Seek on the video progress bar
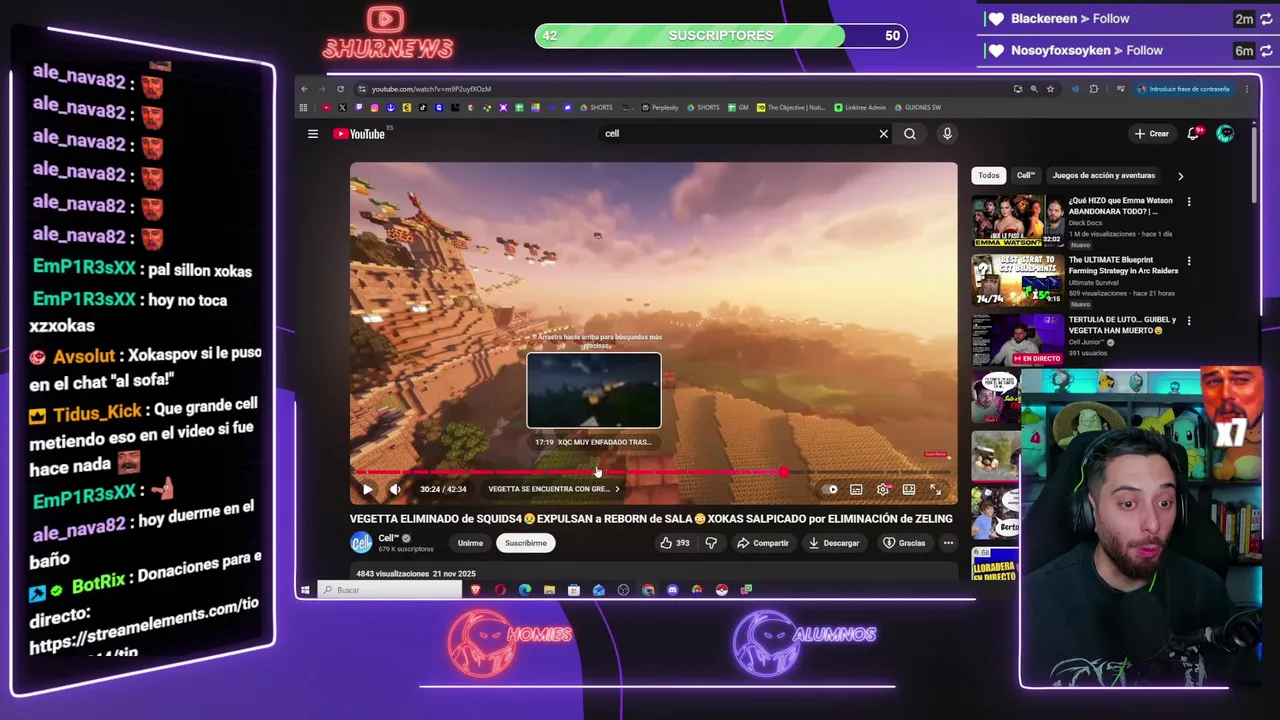This screenshot has height=720, width=1280. coord(653,472)
